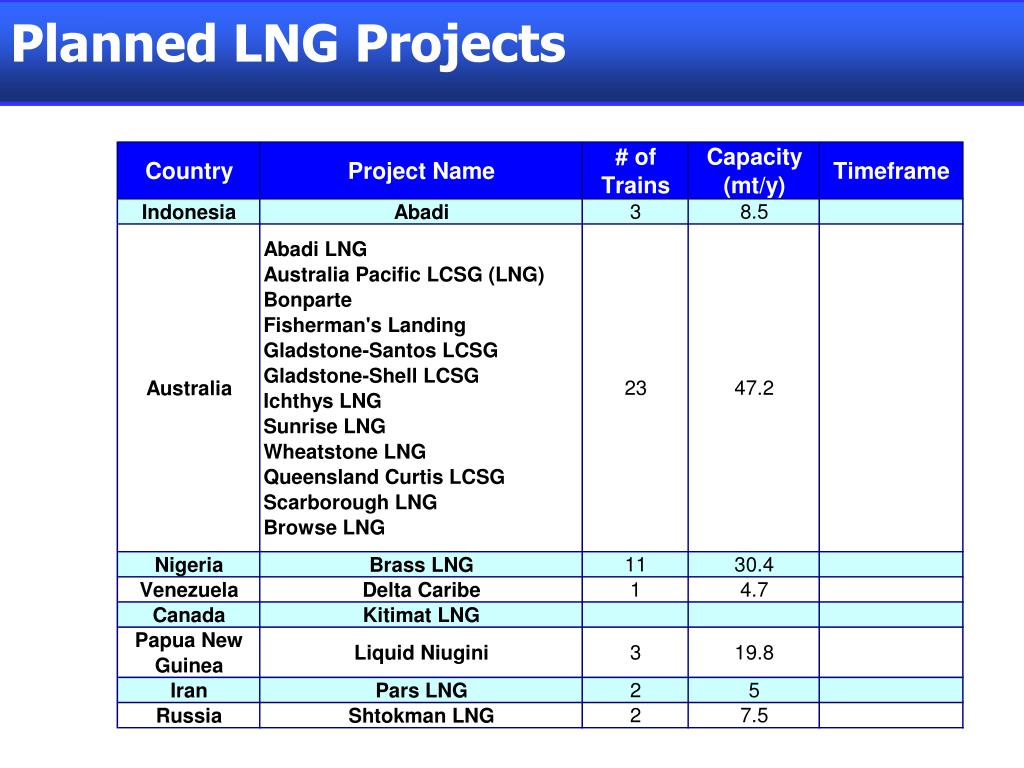Click the capacity value "47.2"

click(x=754, y=389)
